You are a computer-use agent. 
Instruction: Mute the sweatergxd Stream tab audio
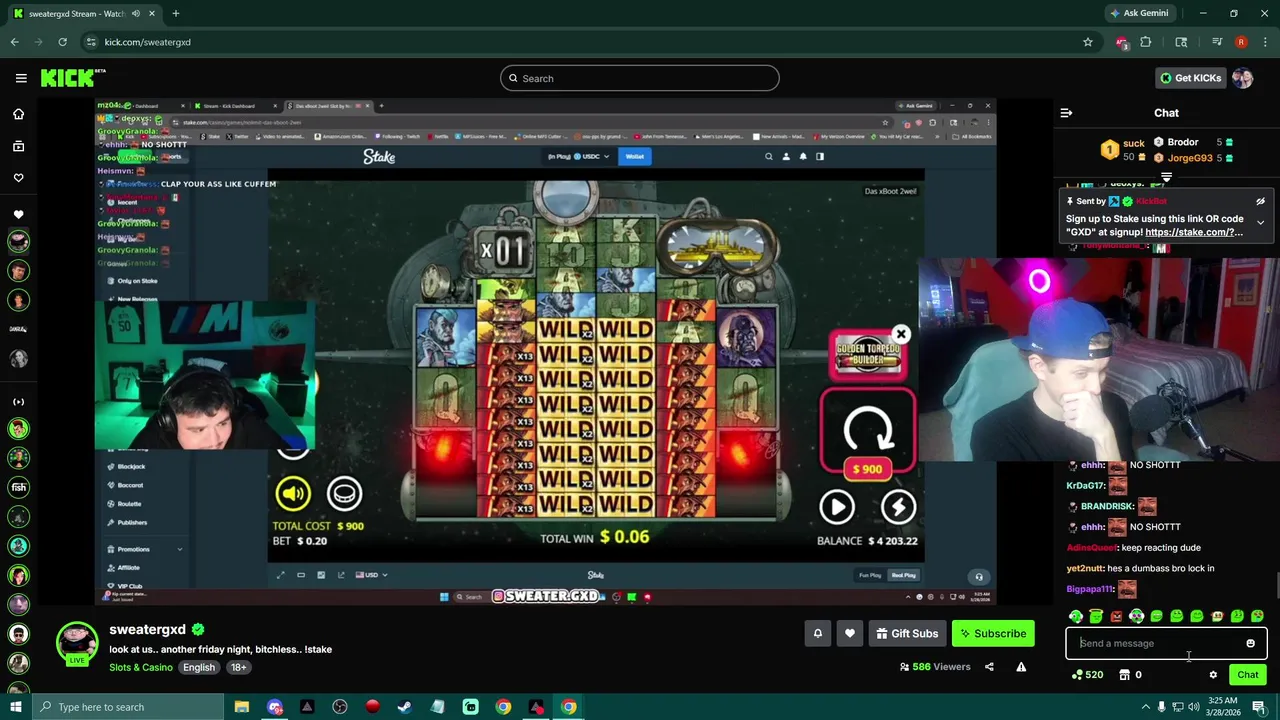point(135,14)
